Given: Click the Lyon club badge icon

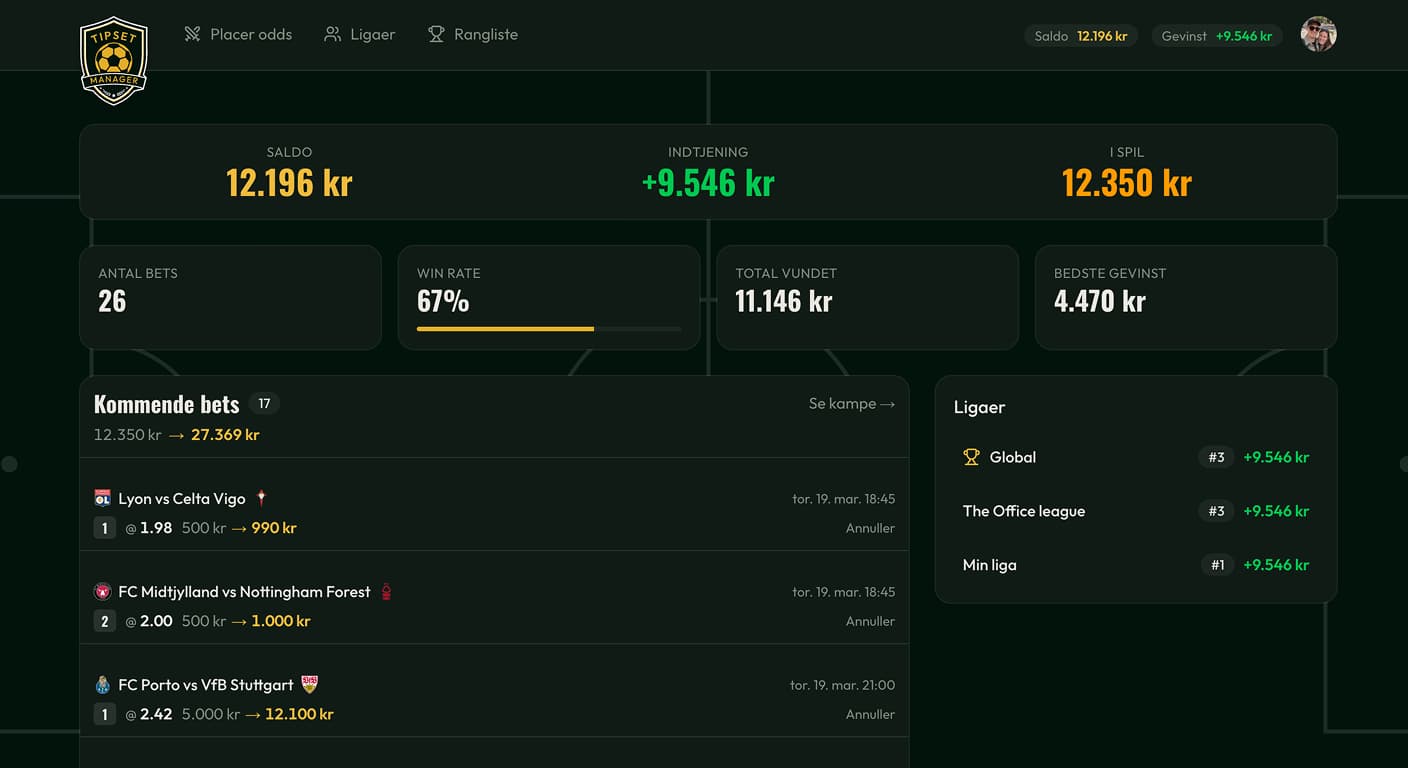Looking at the screenshot, I should point(104,497).
